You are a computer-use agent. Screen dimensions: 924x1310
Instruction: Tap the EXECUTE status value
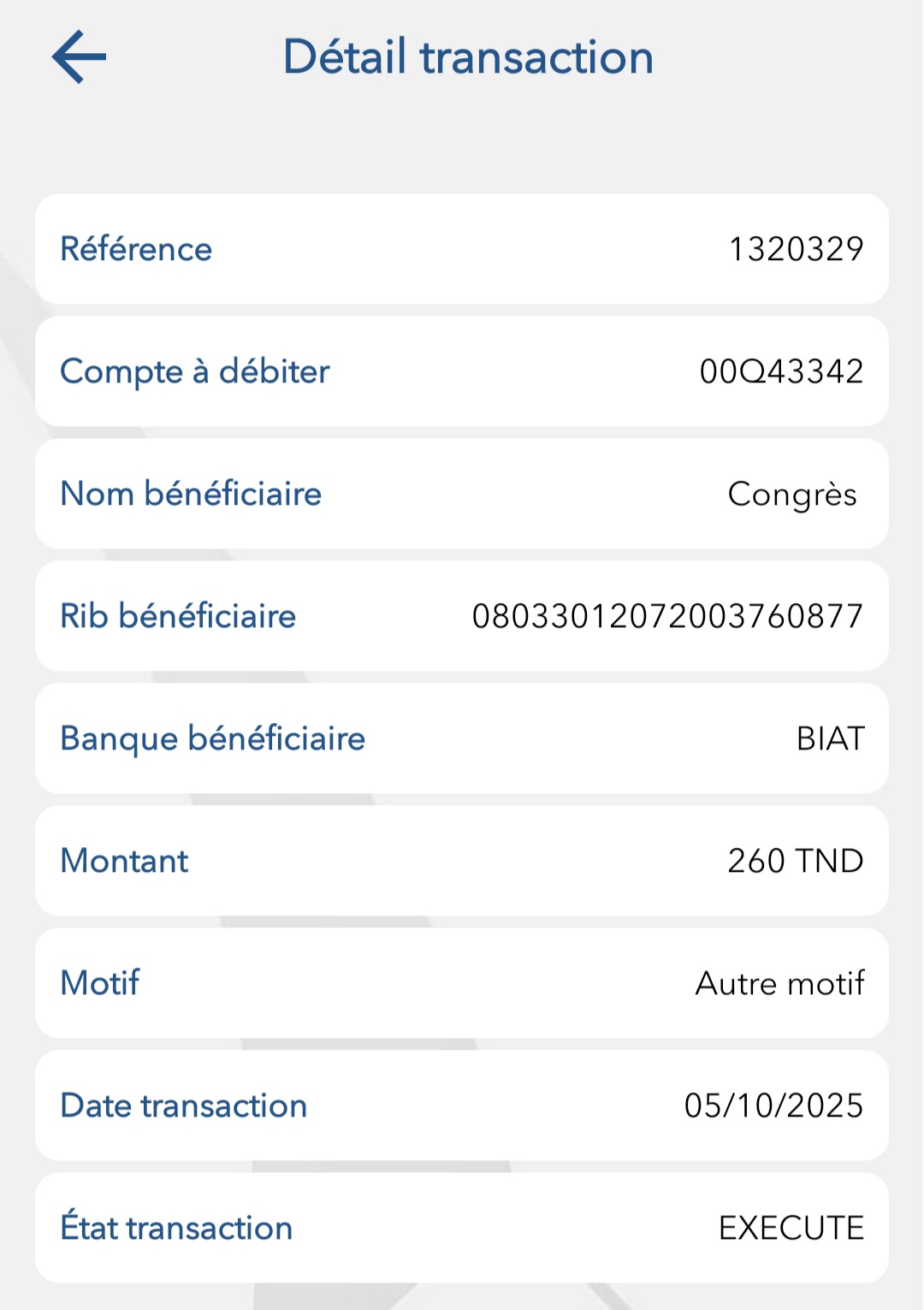pyautogui.click(x=791, y=1228)
